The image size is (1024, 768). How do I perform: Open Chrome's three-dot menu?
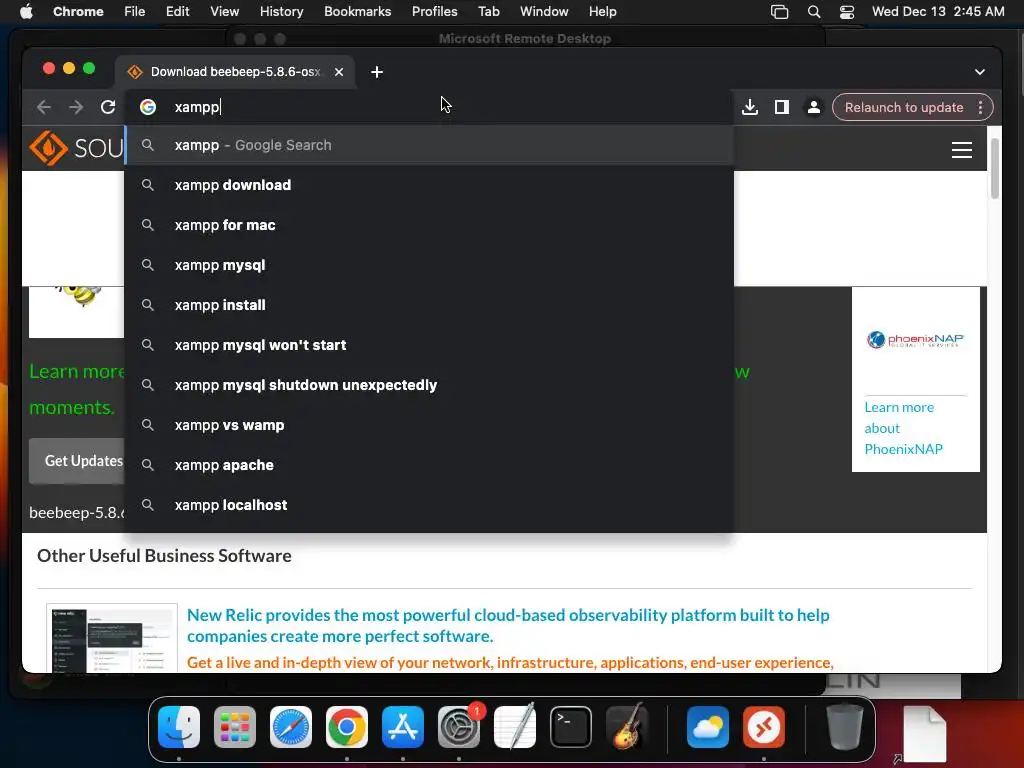point(980,107)
